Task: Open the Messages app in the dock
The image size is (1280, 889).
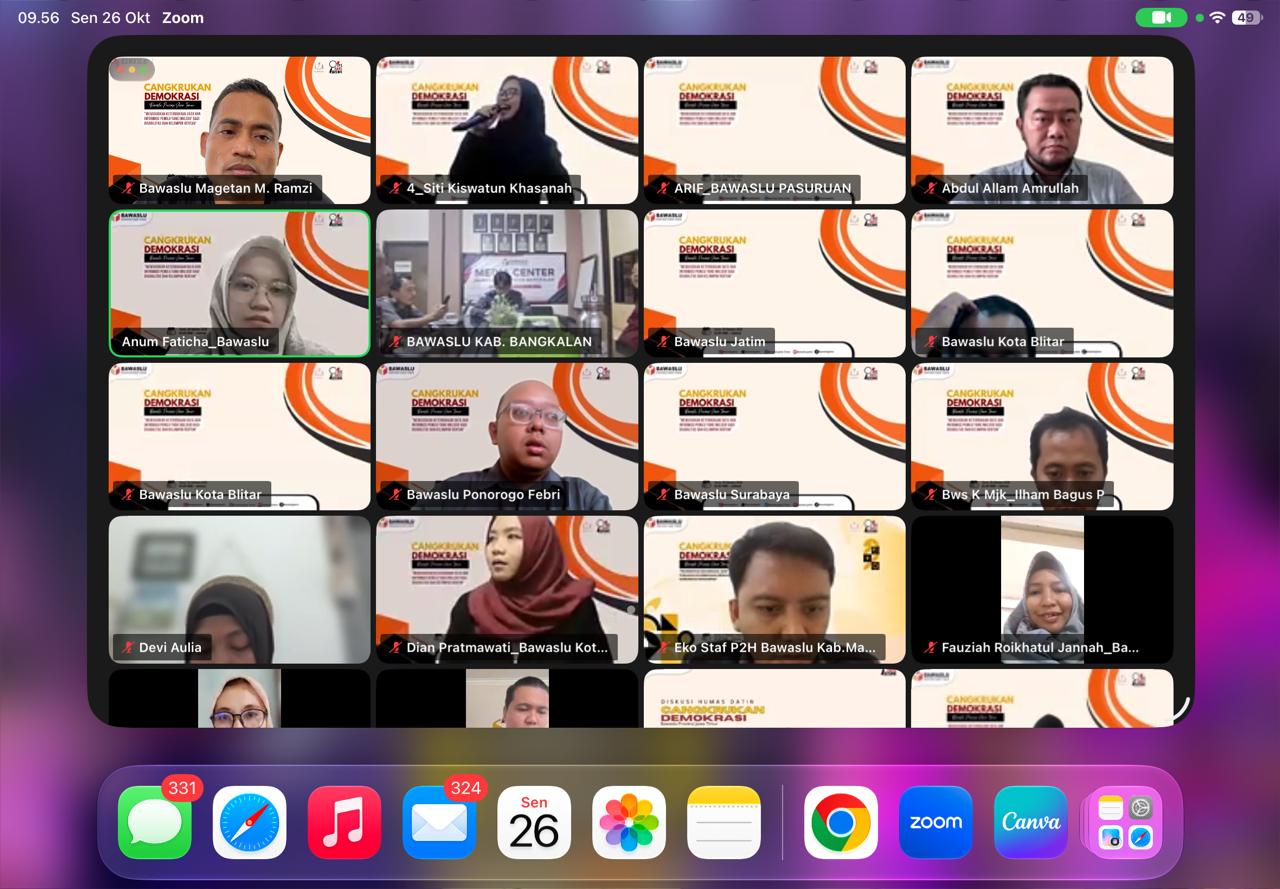Action: coord(154,822)
